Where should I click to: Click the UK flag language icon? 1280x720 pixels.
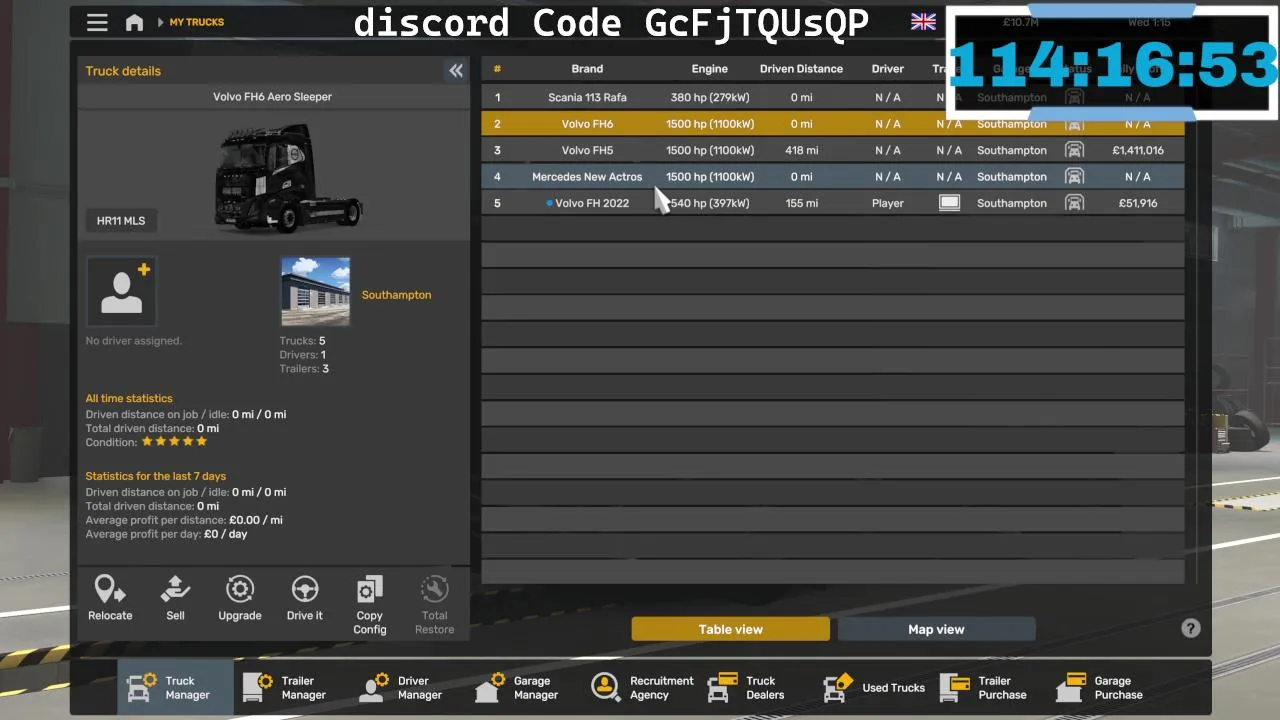coord(923,21)
